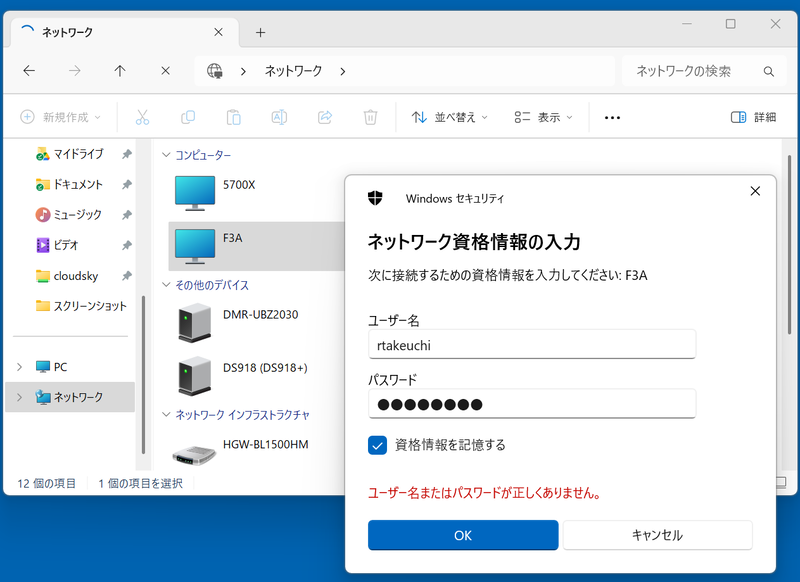Toggle the 詳細 details pane icon
Viewport: 800px width, 582px height.
[752, 117]
